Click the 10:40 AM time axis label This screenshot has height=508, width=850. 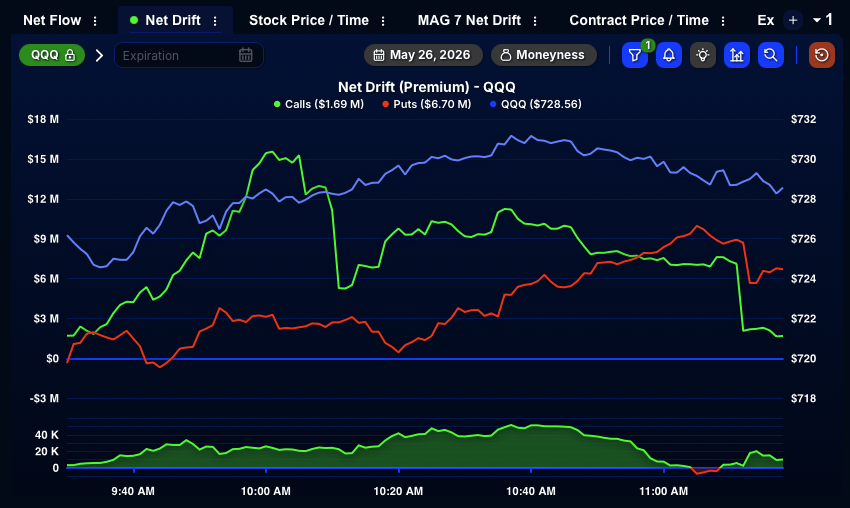click(x=531, y=491)
